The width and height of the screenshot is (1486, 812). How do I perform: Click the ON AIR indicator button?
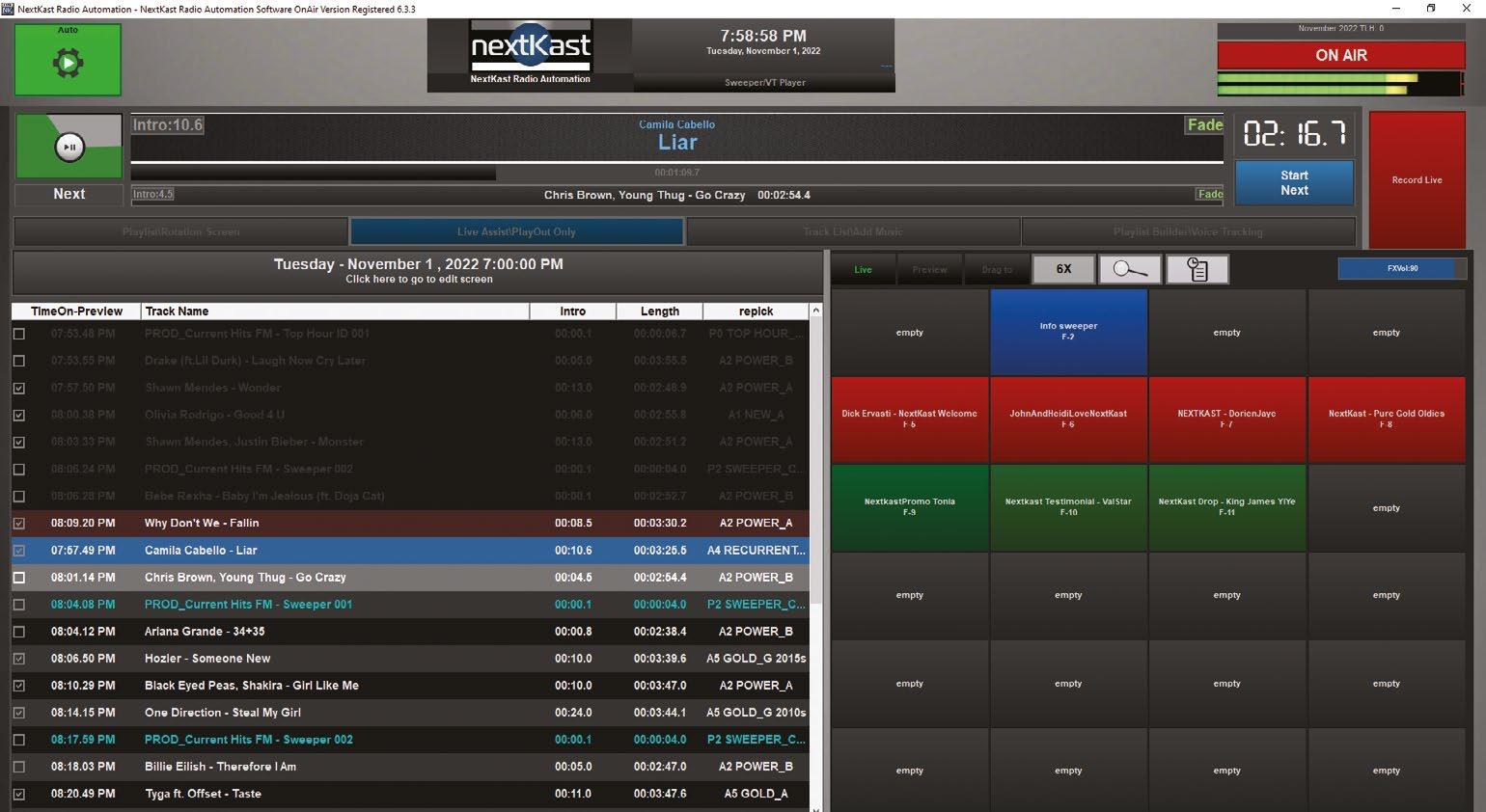(x=1341, y=55)
